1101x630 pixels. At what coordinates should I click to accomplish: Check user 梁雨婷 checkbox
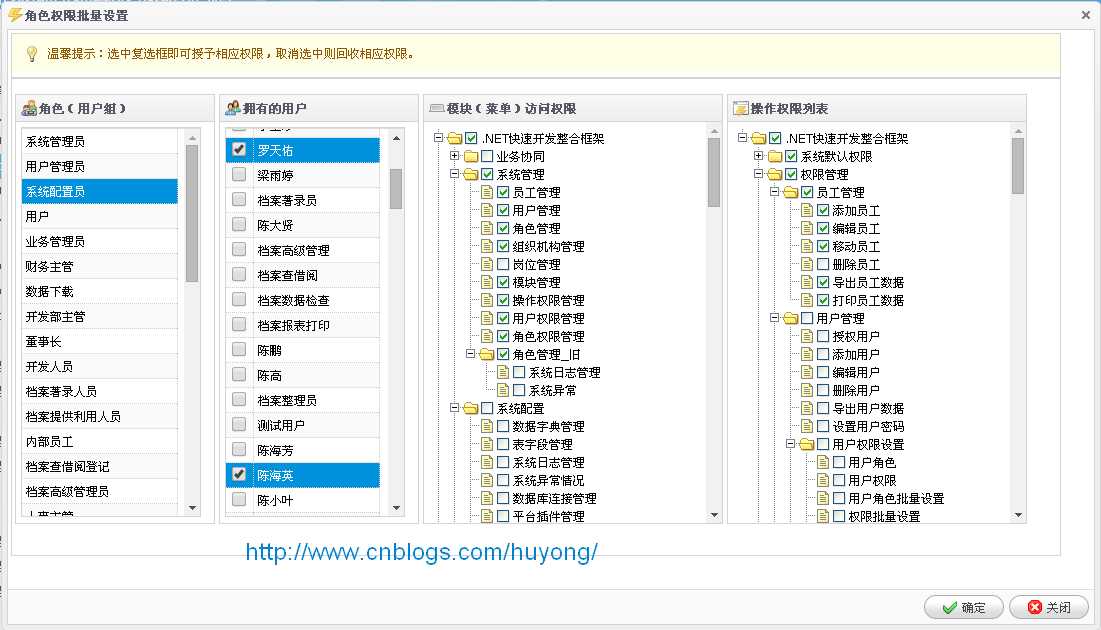[239, 174]
